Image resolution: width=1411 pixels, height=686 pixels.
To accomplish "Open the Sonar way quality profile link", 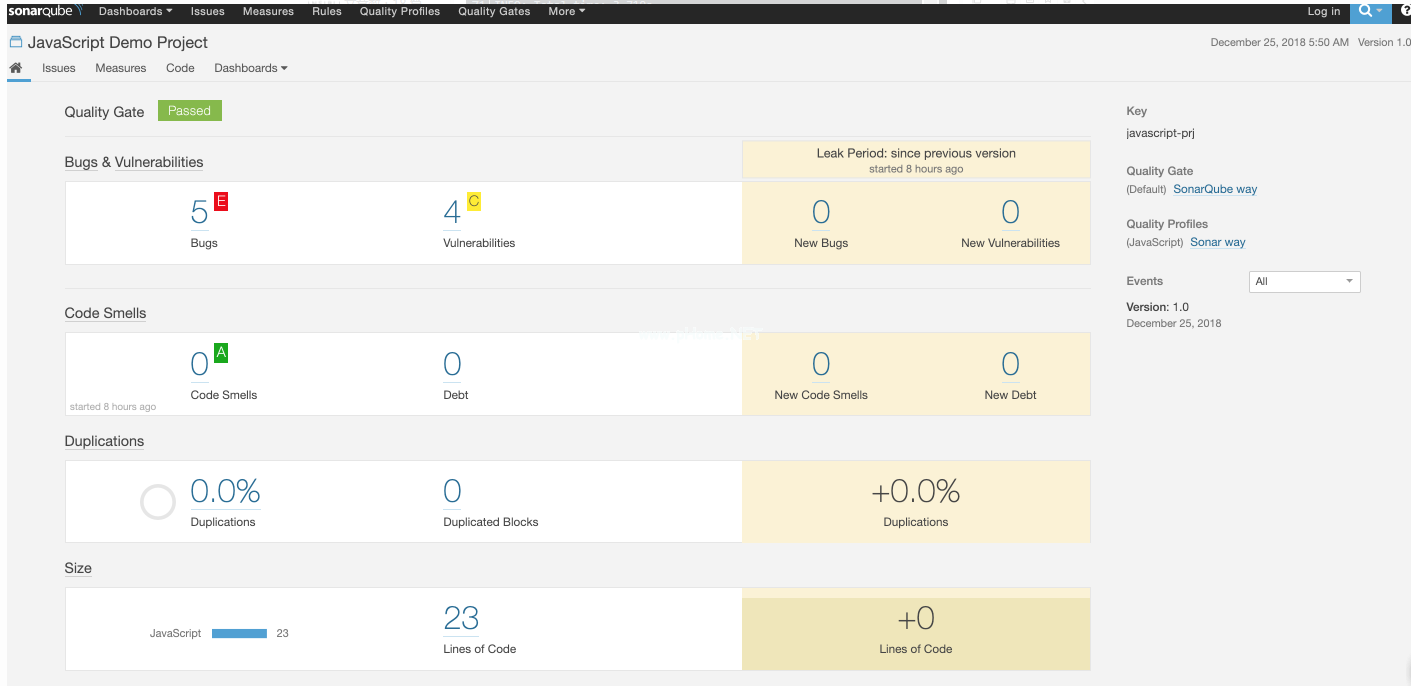I will pos(1217,242).
